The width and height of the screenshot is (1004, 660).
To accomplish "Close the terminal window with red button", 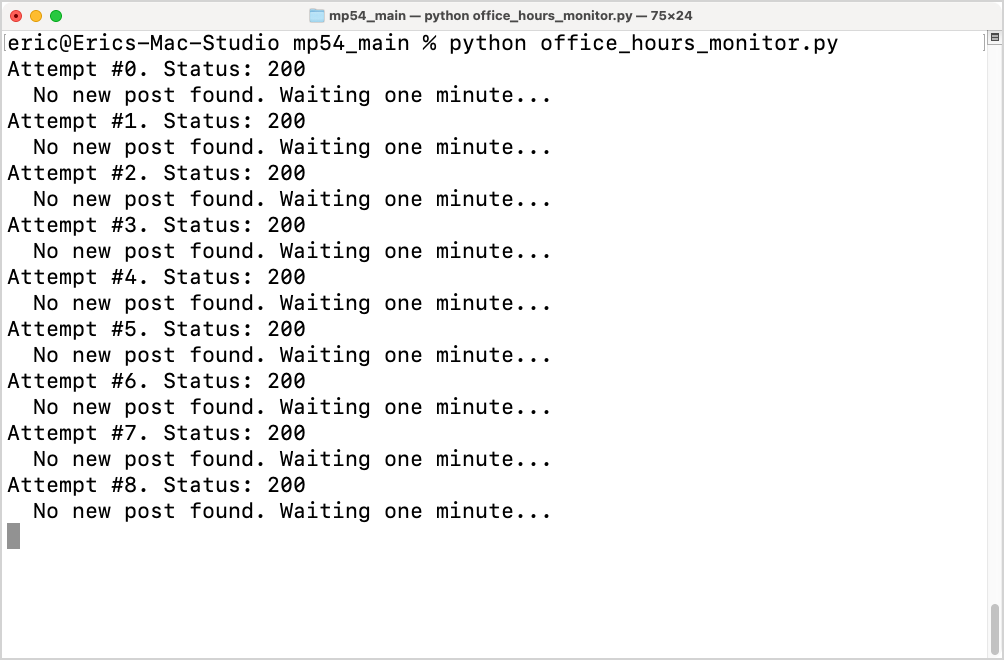I will coord(16,16).
